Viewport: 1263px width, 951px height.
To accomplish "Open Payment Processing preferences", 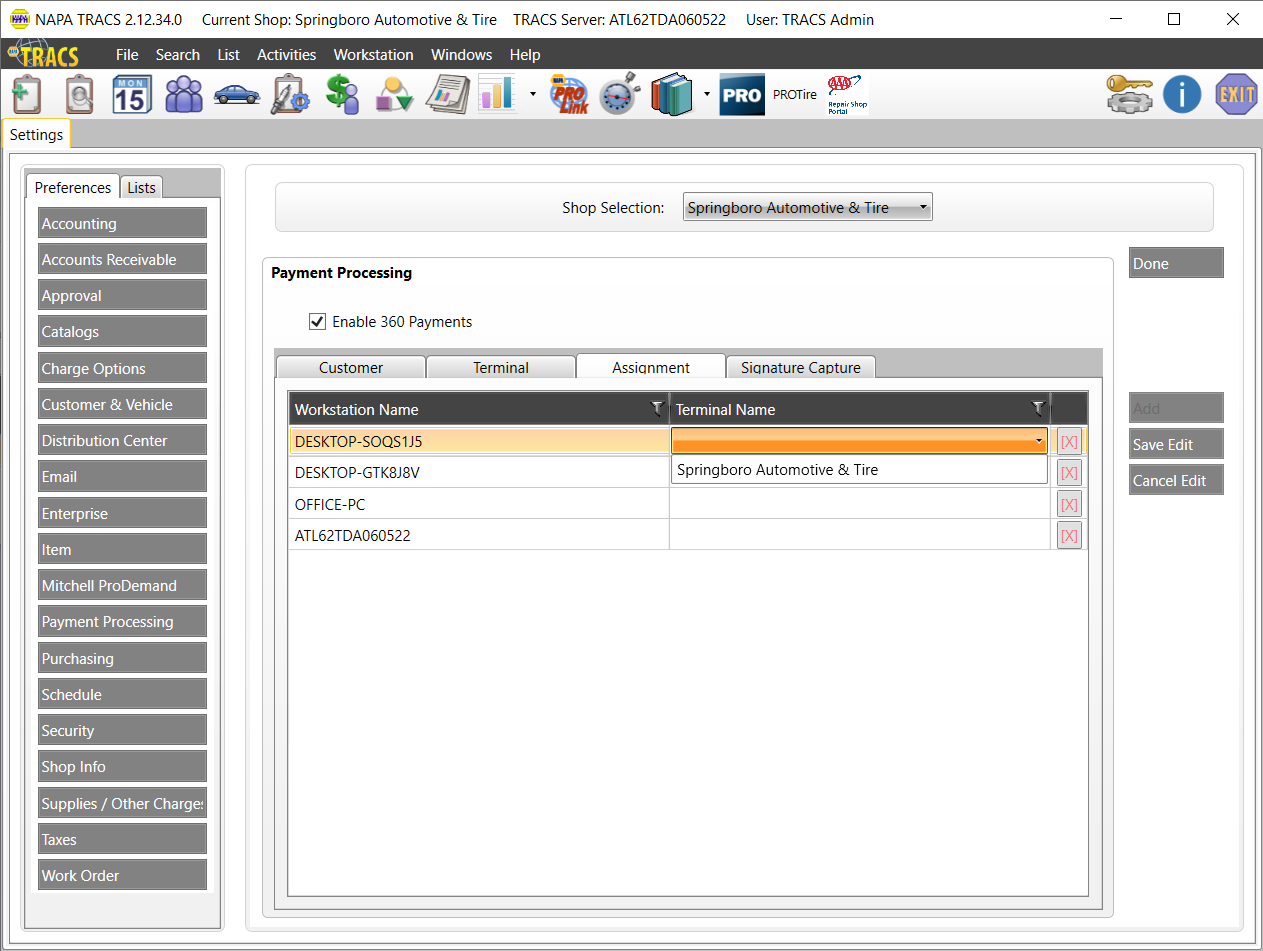I will tap(123, 621).
